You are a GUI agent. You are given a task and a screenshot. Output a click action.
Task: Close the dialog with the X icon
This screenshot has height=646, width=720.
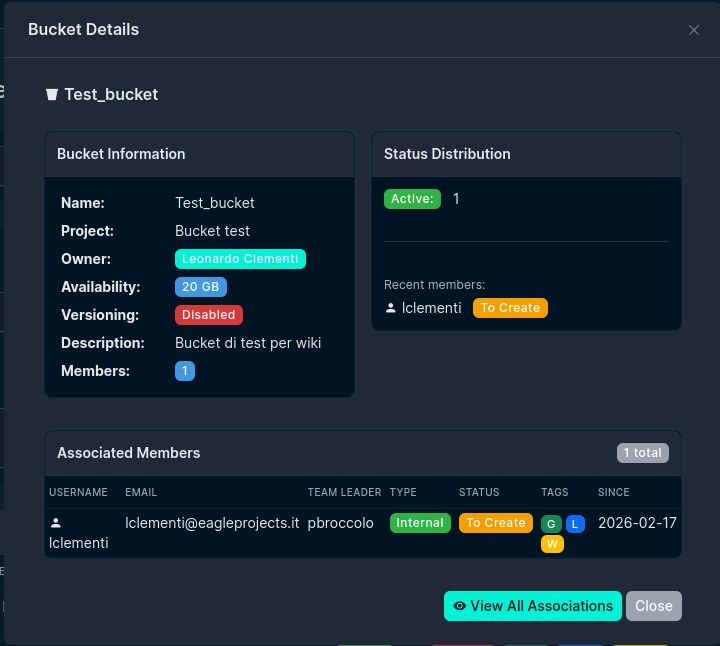(x=694, y=30)
